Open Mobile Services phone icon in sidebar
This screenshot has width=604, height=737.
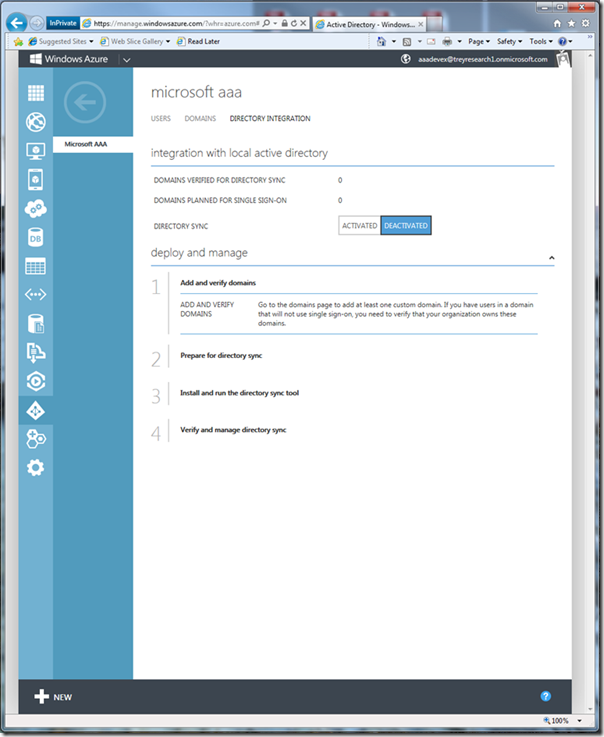tap(36, 180)
